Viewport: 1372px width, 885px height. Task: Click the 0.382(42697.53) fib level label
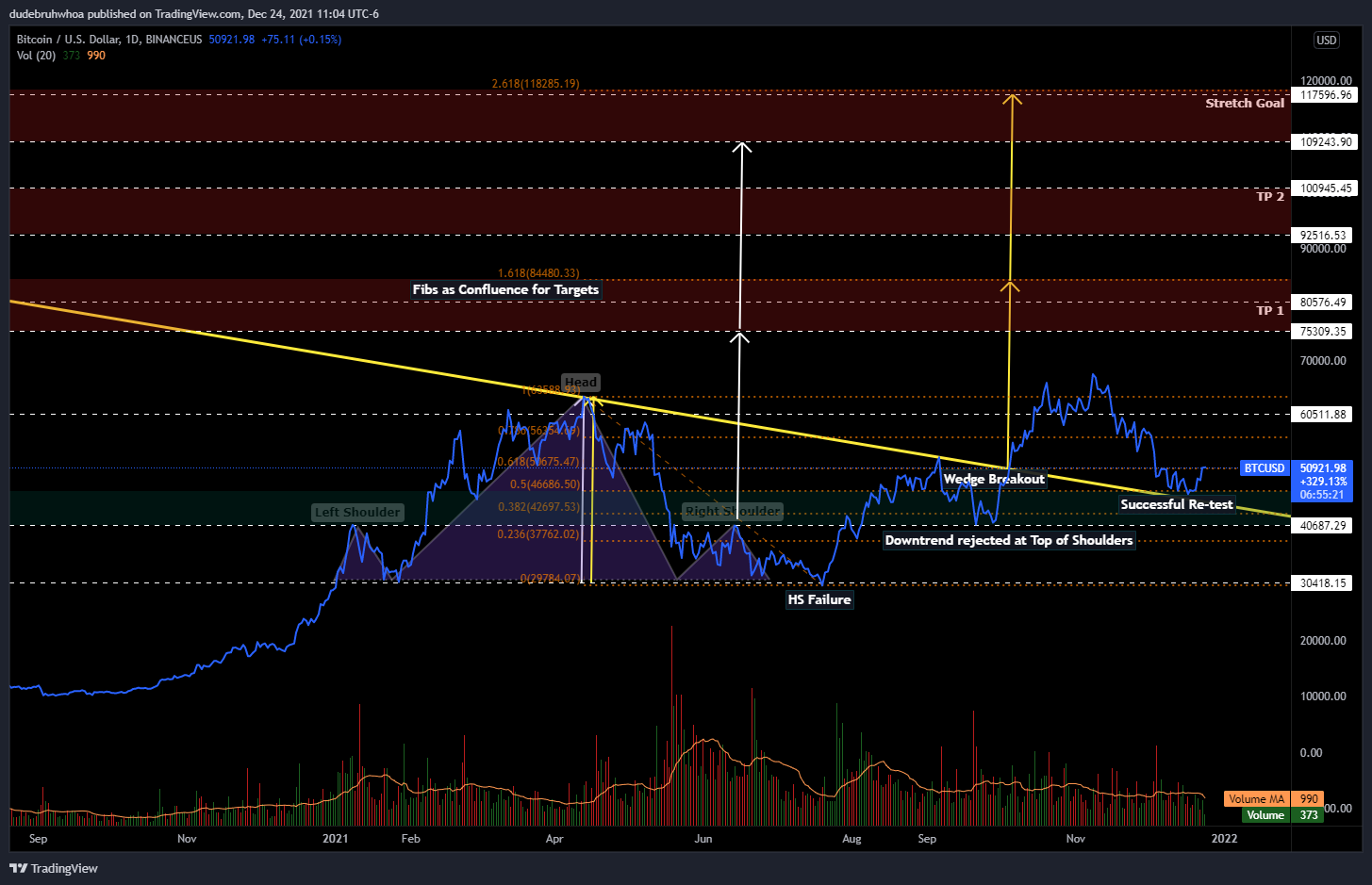coord(539,507)
